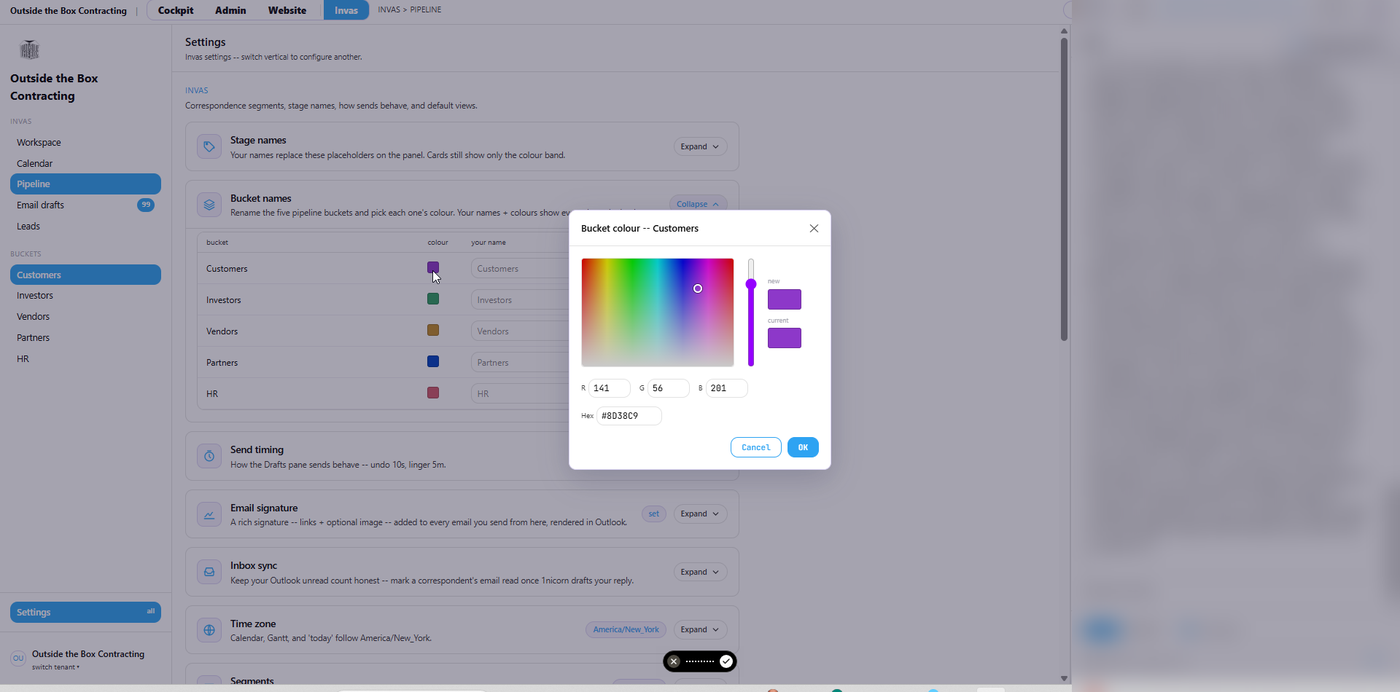The height and width of the screenshot is (692, 1400).
Task: Click the 'current' colour preview swatch
Action: (x=784, y=338)
